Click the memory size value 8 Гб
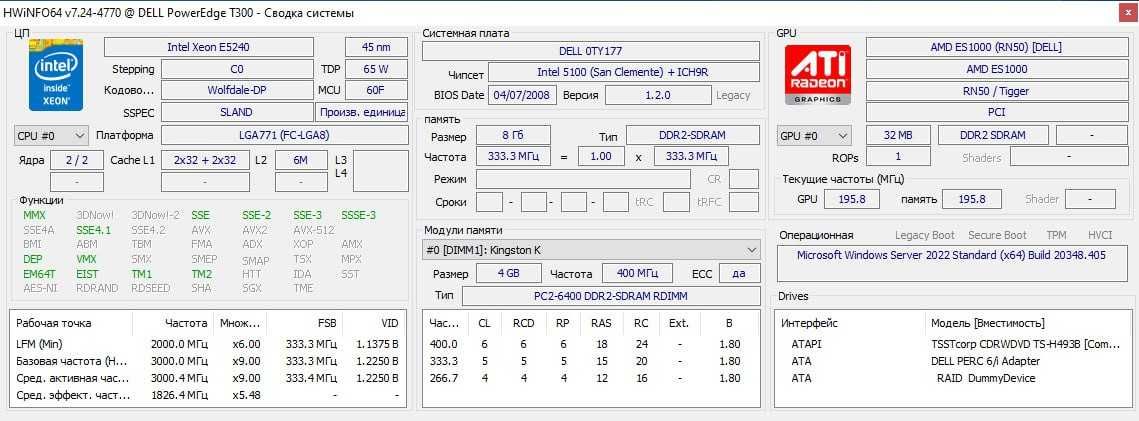 [514, 136]
